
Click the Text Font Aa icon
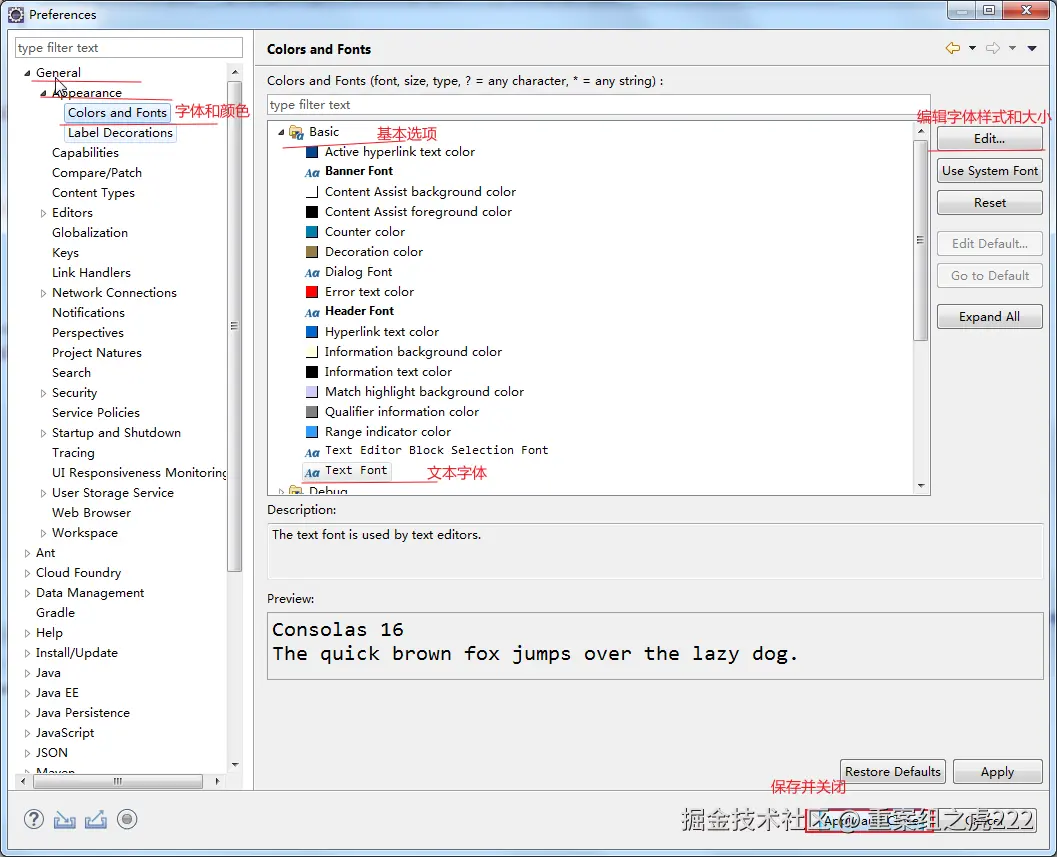click(312, 472)
